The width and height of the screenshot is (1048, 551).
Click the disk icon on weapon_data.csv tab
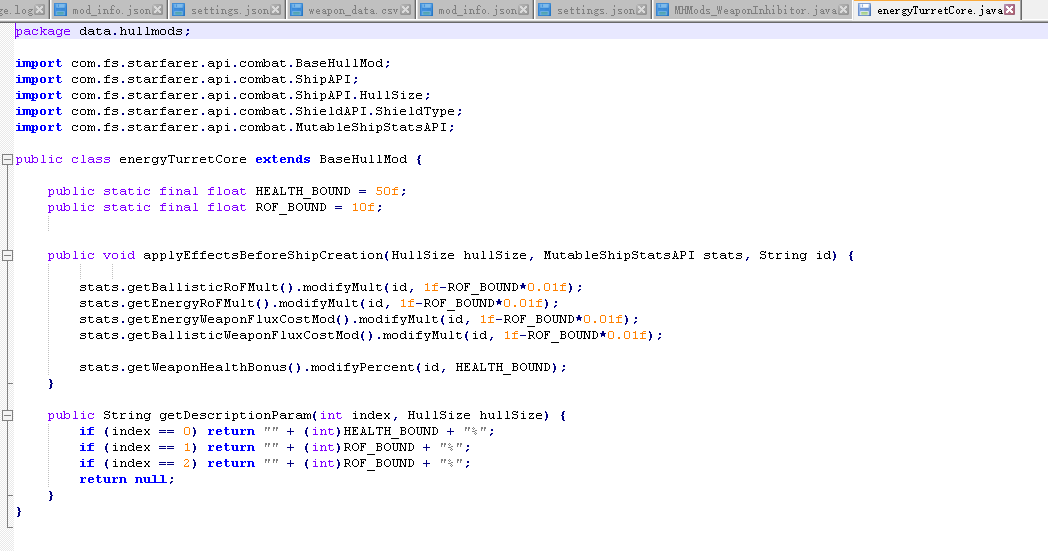(x=296, y=10)
